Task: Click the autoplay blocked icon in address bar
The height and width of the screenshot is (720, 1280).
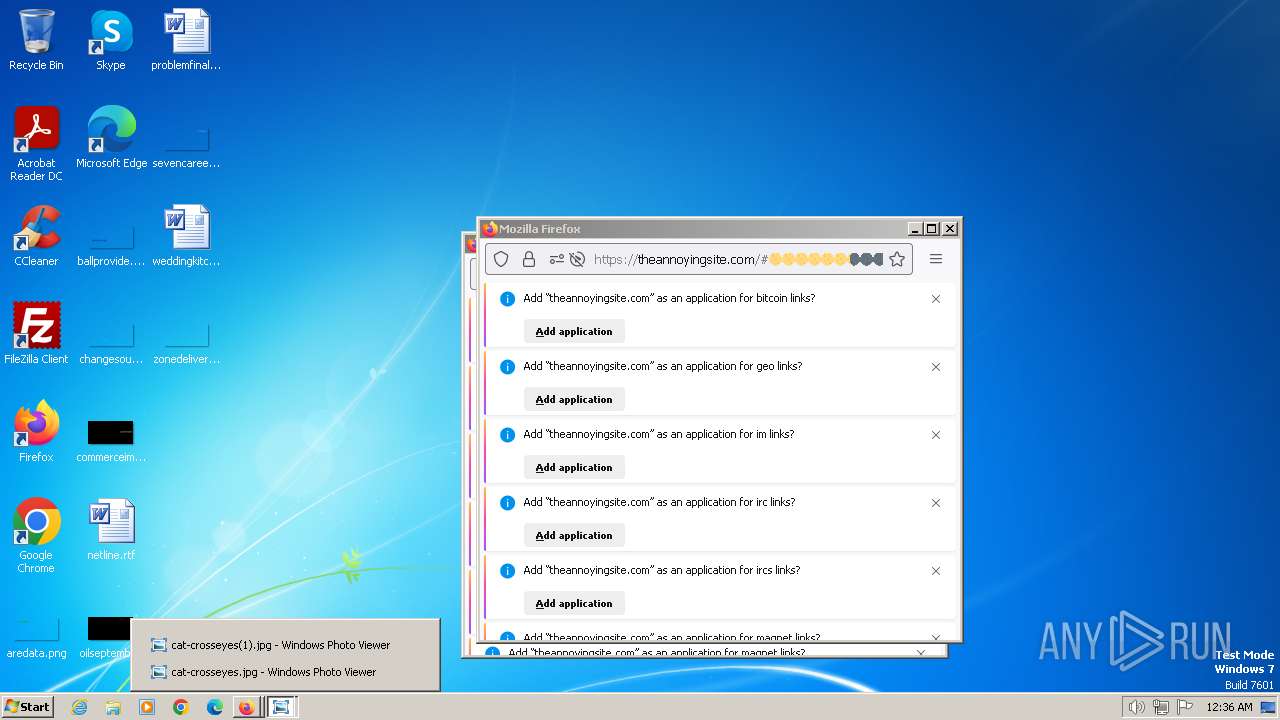Action: tap(577, 259)
